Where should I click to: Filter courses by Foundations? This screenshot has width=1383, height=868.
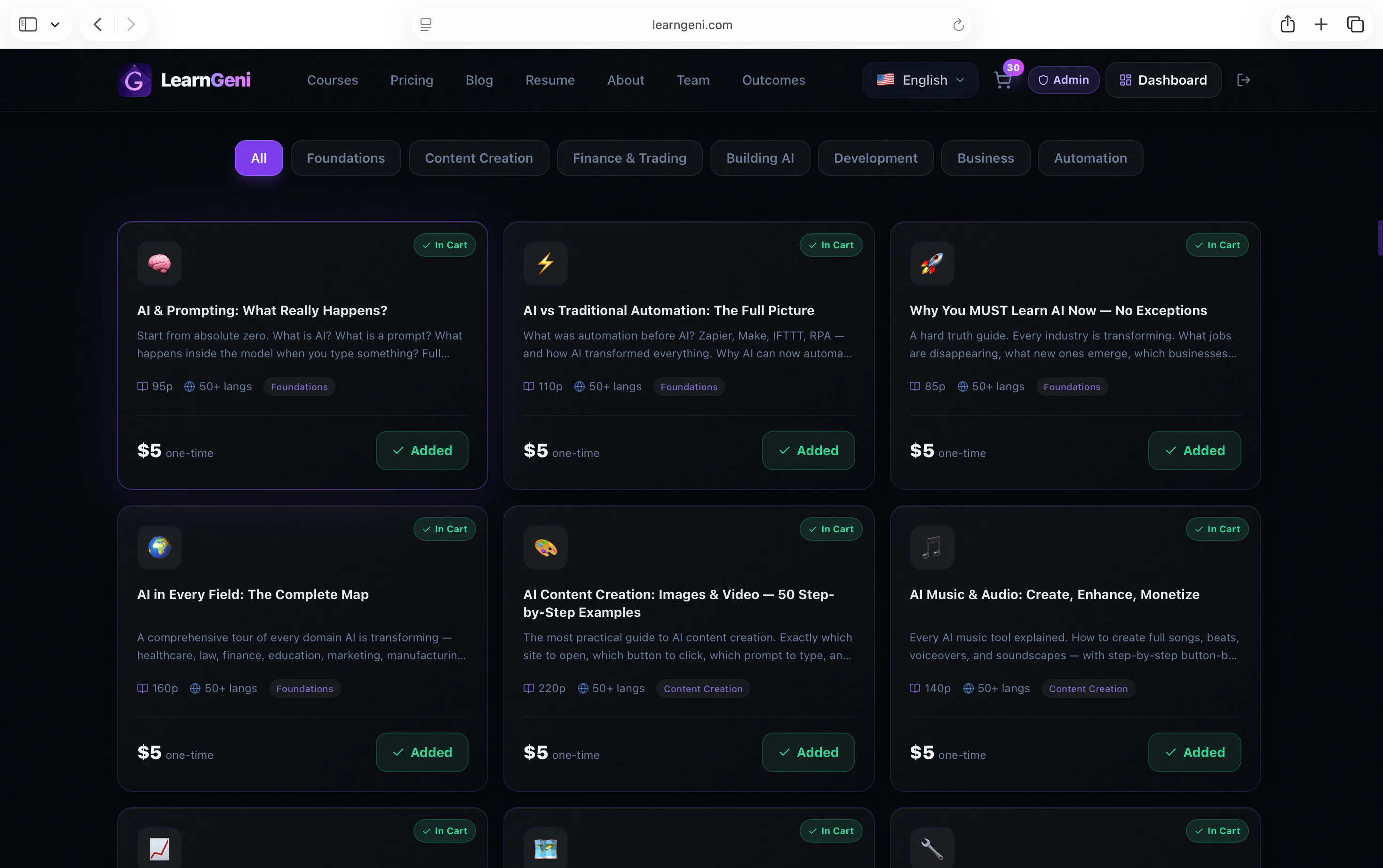click(x=346, y=158)
